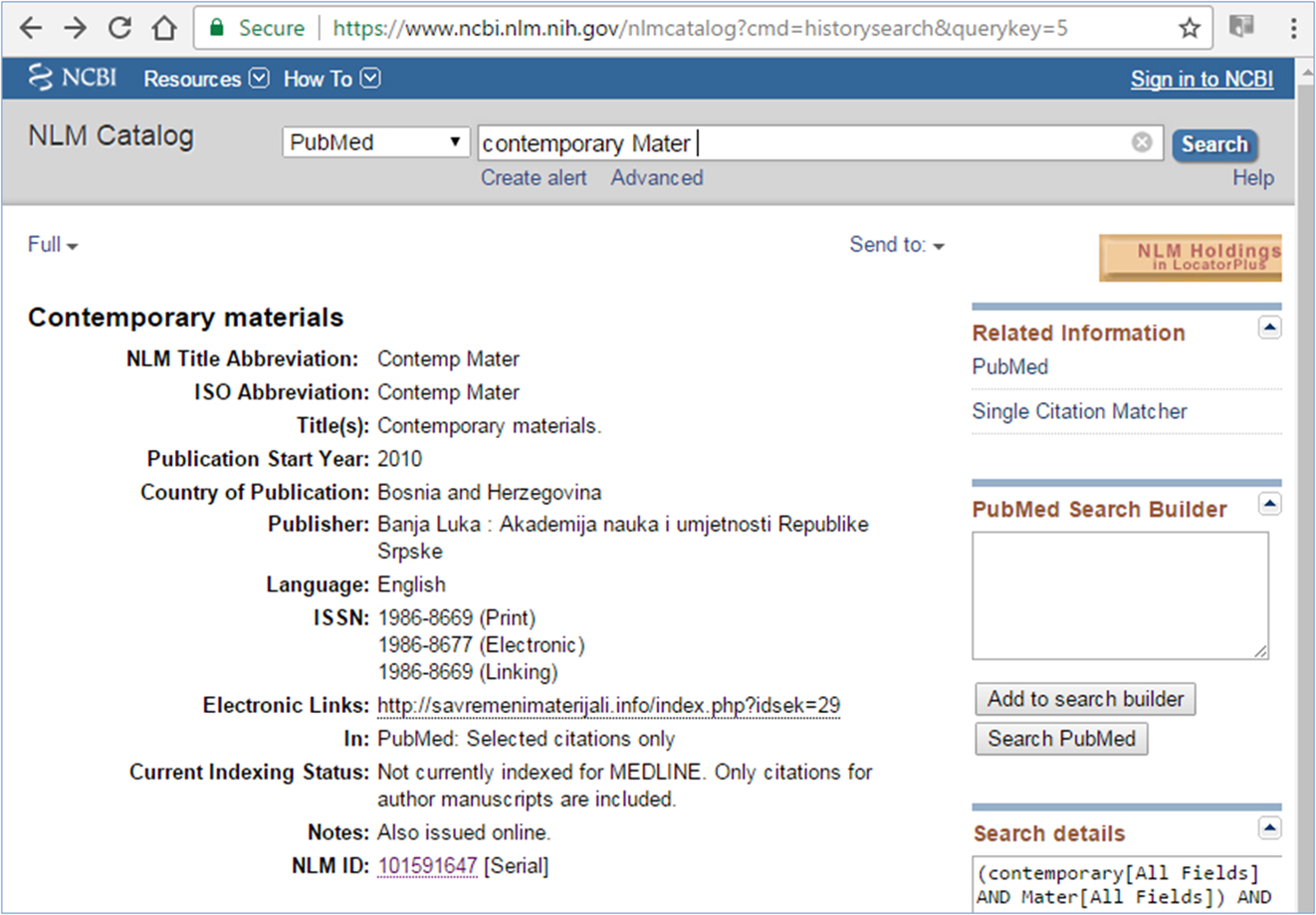Collapse the PubMed Search Builder panel
This screenshot has width=1316, height=915.
[1269, 504]
